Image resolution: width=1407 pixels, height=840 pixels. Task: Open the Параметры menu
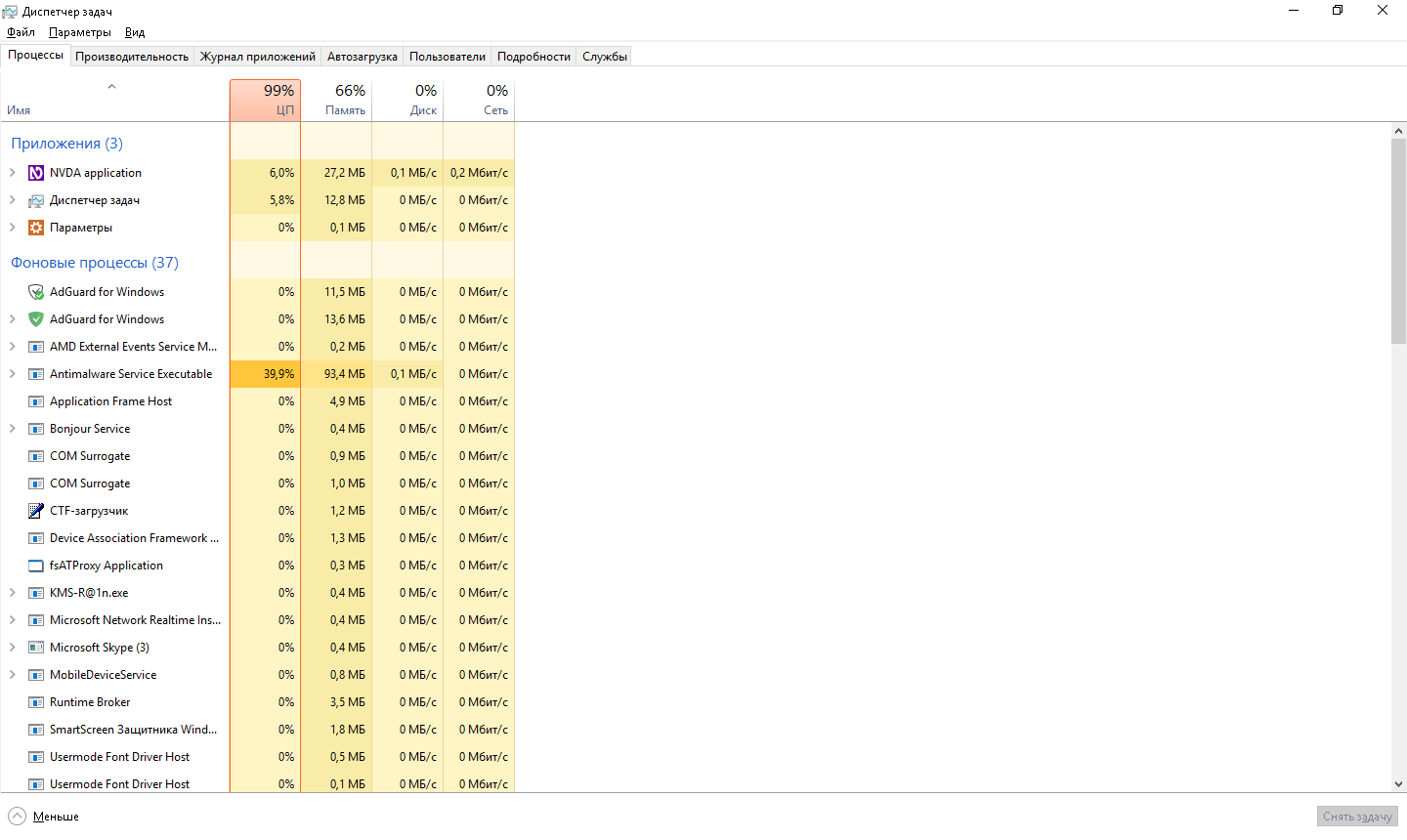tap(79, 32)
